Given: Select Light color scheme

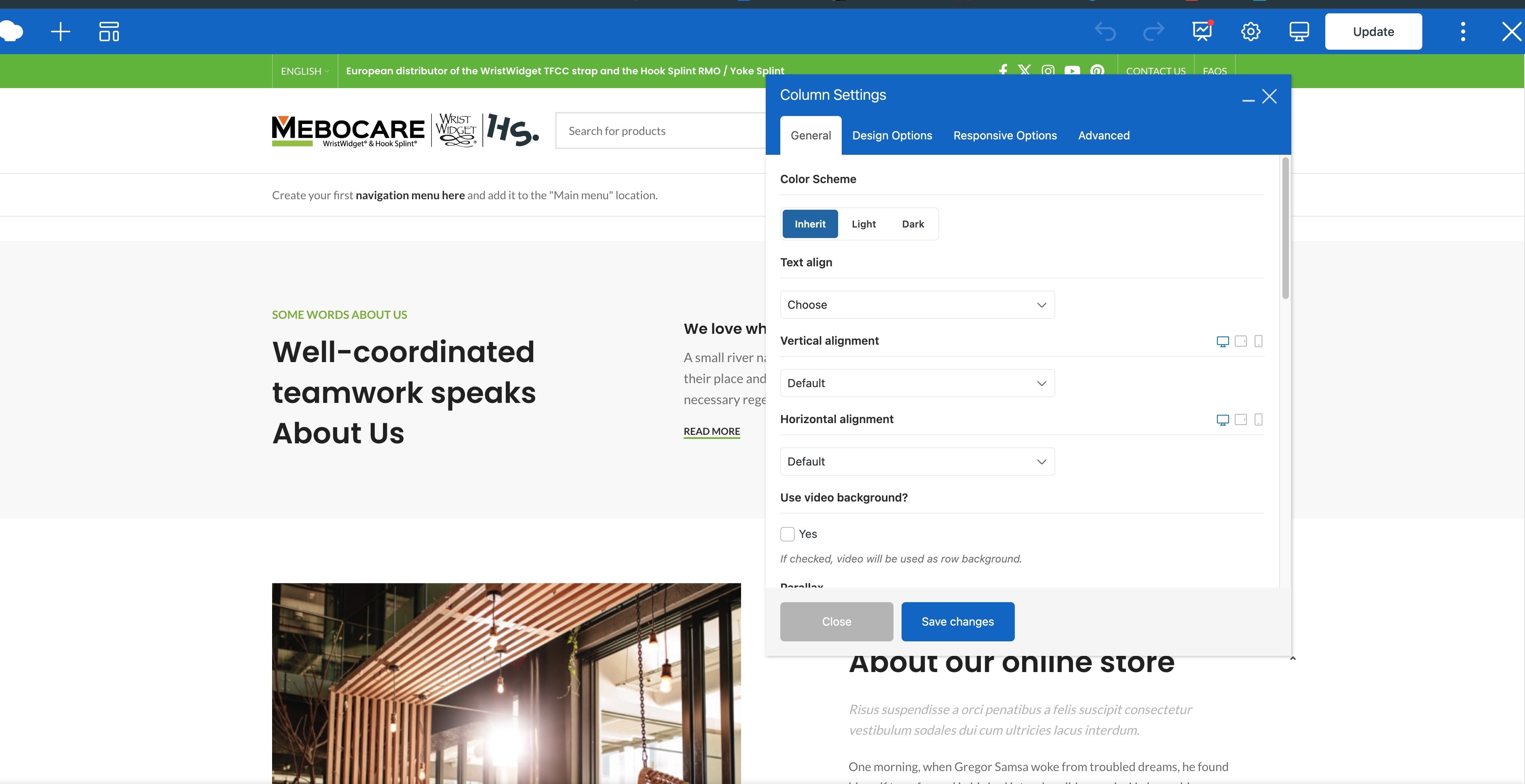Looking at the screenshot, I should (x=863, y=223).
